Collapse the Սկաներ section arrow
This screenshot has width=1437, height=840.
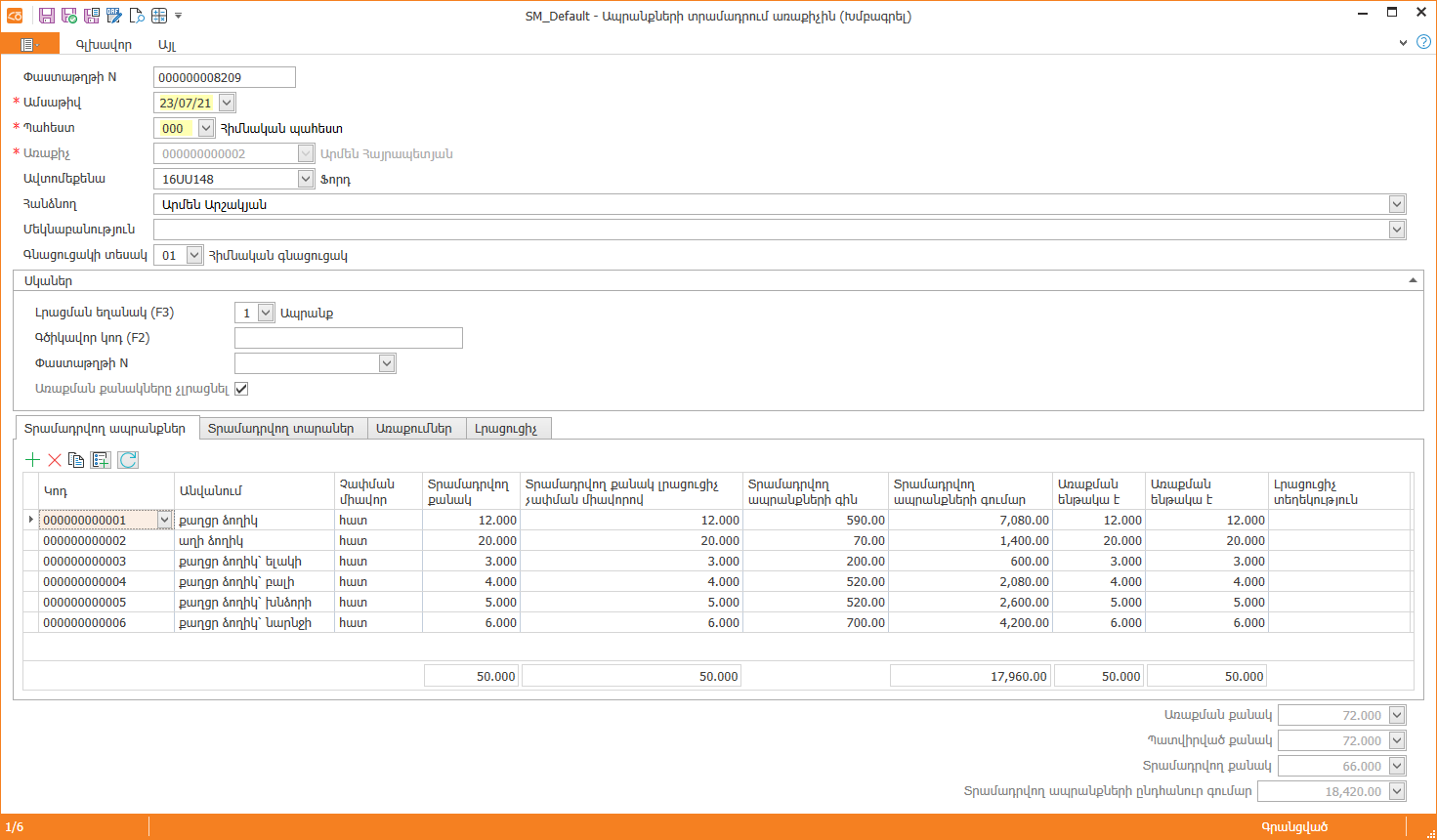pos(1413,280)
